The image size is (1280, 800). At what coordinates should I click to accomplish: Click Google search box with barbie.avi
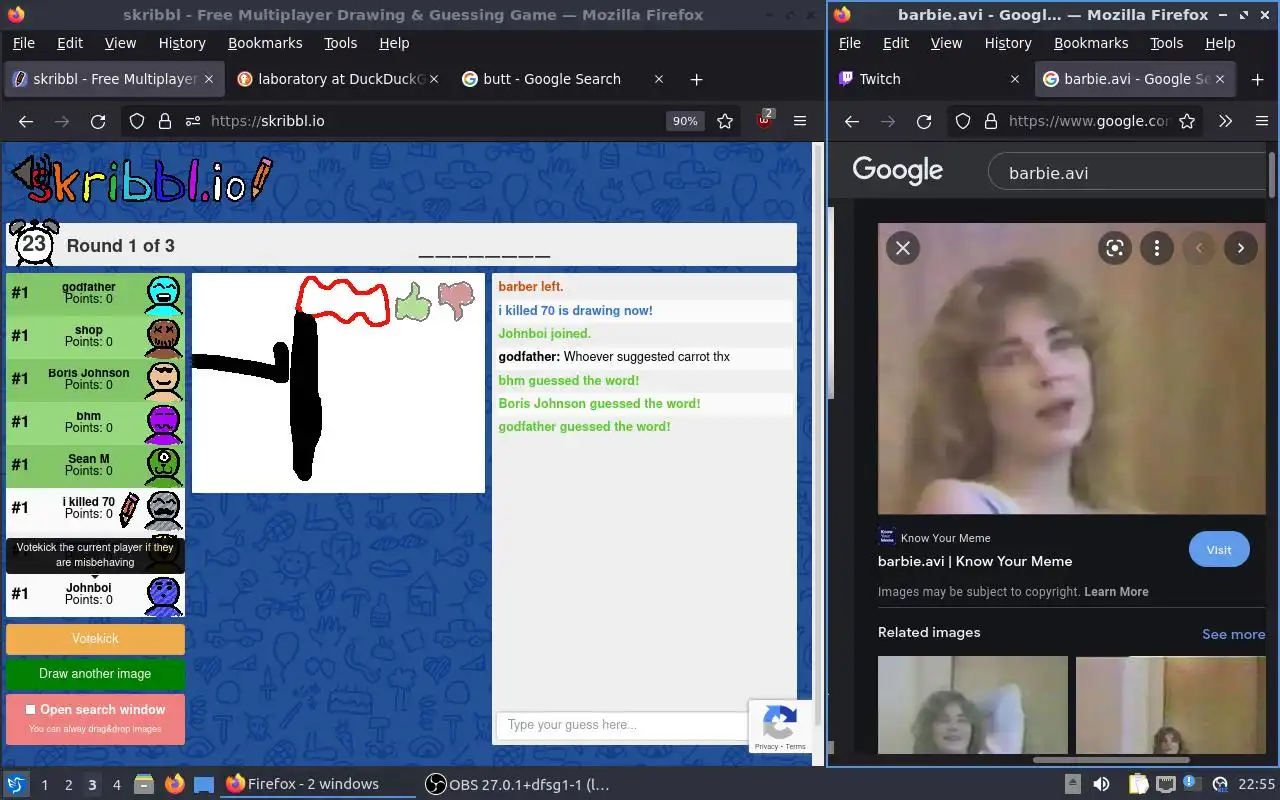tap(1130, 173)
